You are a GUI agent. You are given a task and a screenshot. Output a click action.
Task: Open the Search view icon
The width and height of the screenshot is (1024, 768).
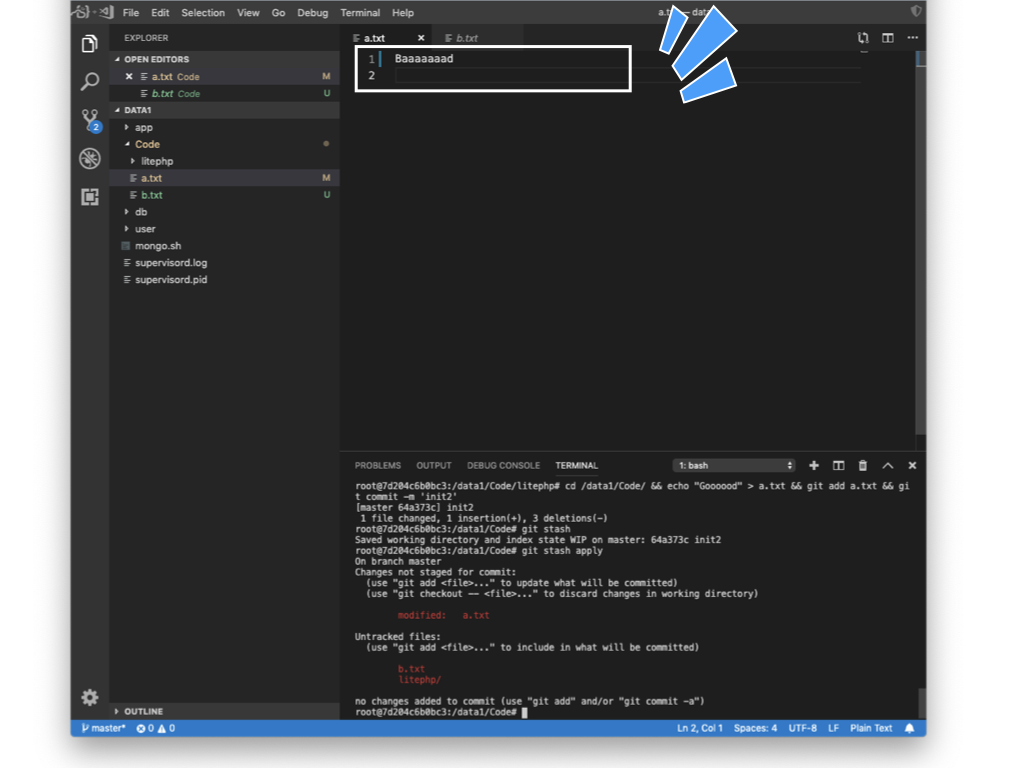(x=90, y=82)
